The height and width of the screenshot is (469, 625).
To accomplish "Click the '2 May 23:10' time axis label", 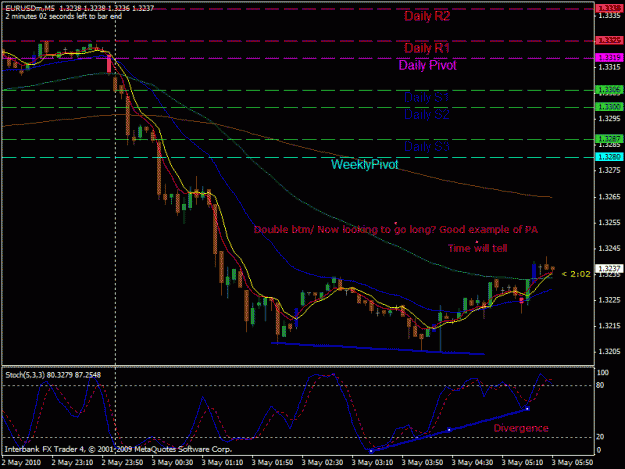I will click(72, 463).
